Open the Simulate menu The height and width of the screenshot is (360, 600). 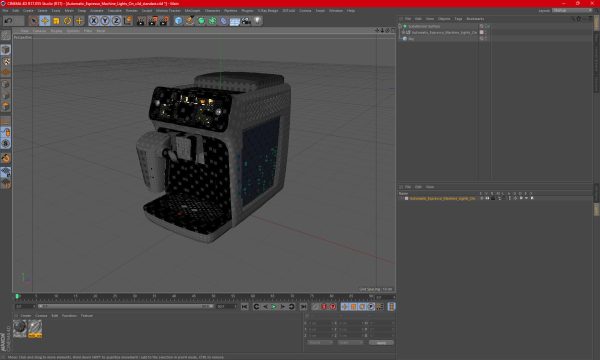(114, 11)
